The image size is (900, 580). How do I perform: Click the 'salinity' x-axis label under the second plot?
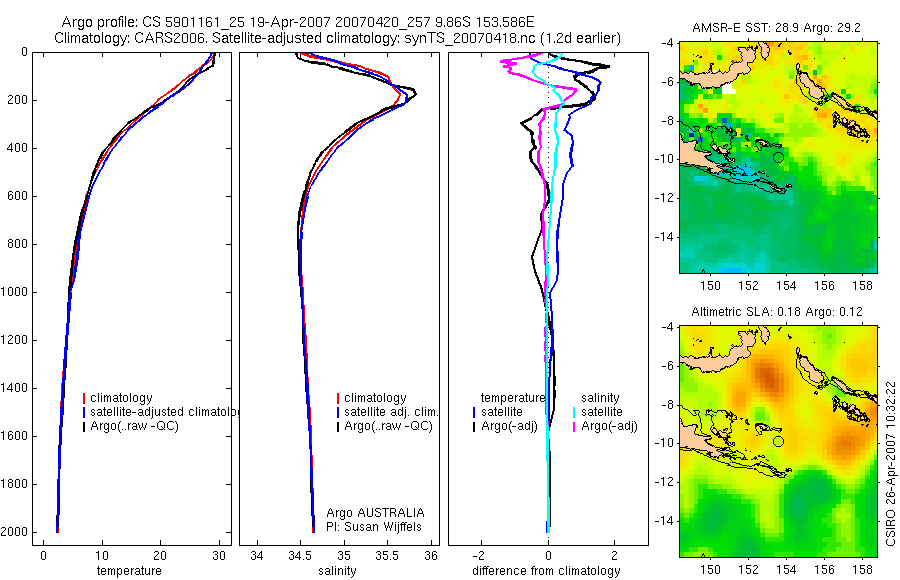[x=338, y=571]
